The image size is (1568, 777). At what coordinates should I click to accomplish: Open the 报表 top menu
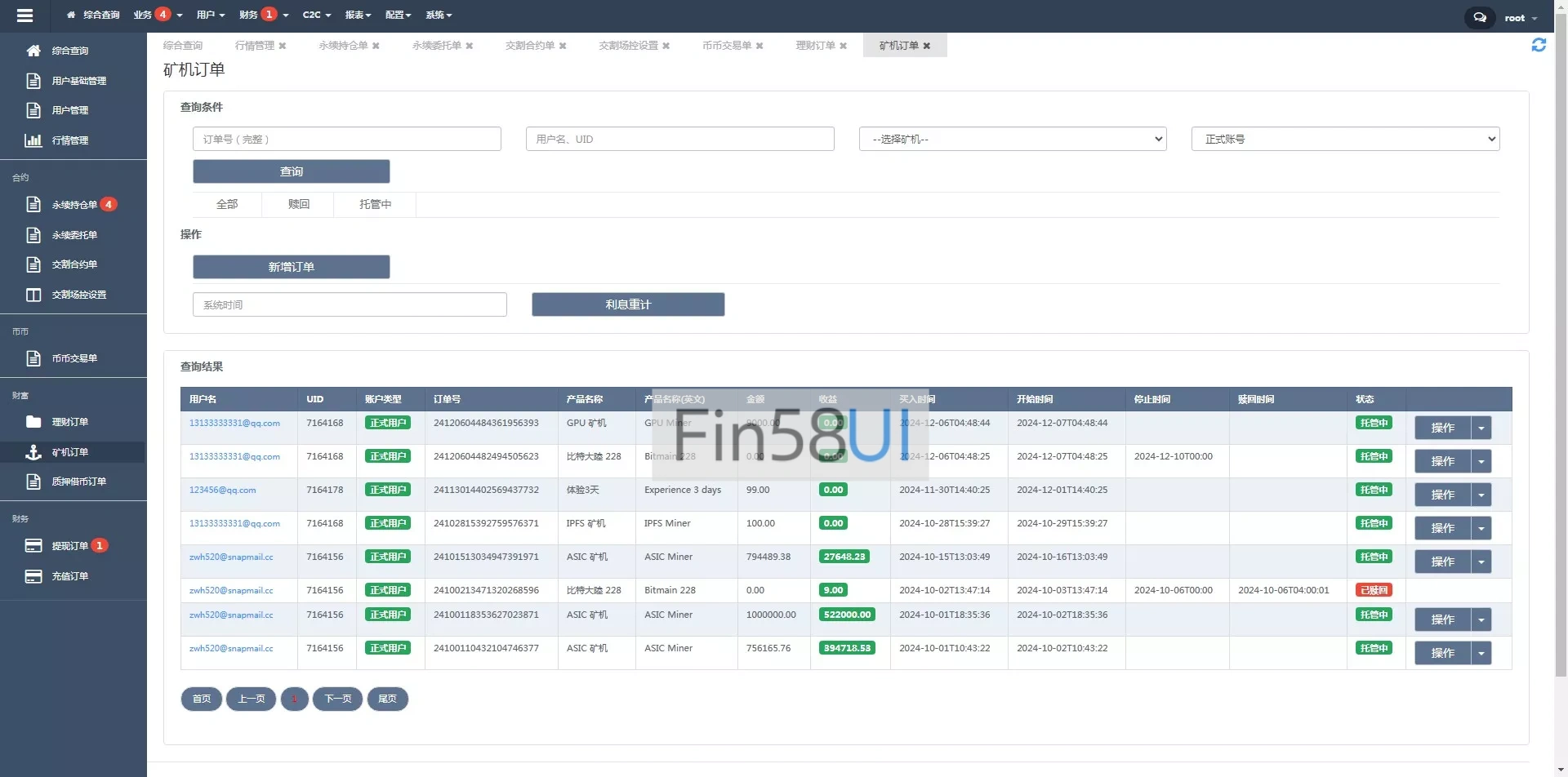357,15
